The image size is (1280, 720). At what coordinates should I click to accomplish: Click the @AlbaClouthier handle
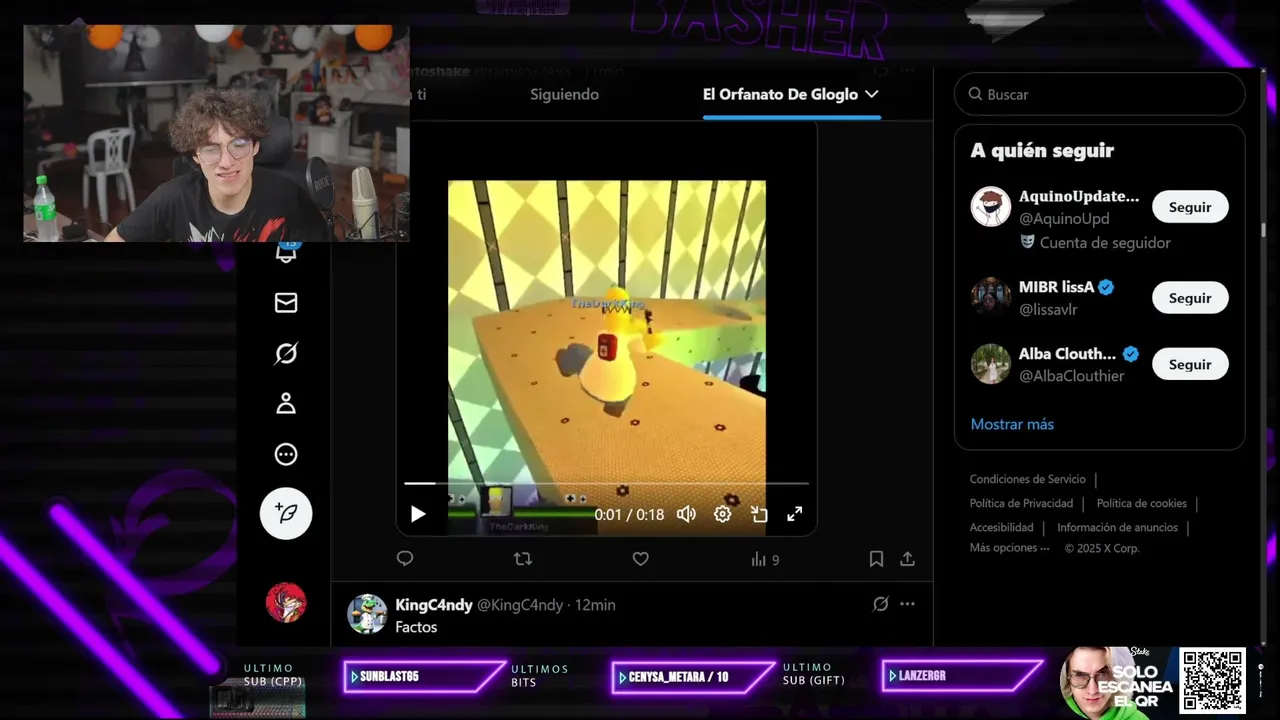[1072, 376]
